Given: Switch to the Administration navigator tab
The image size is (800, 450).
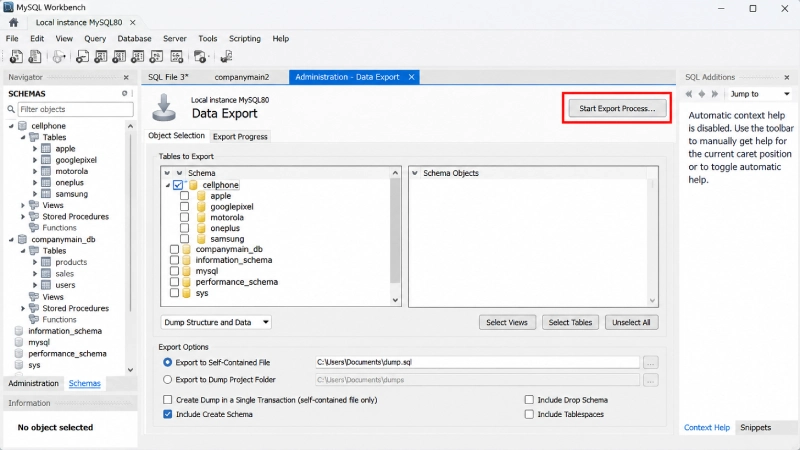Looking at the screenshot, I should pos(33,383).
